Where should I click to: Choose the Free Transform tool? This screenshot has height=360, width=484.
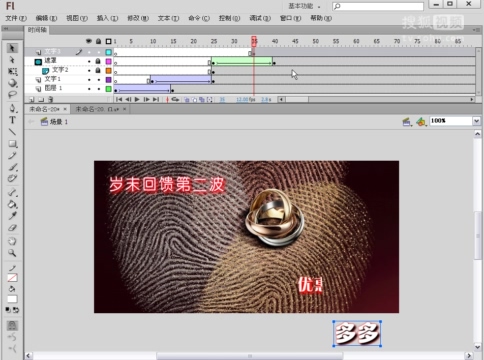click(12, 71)
